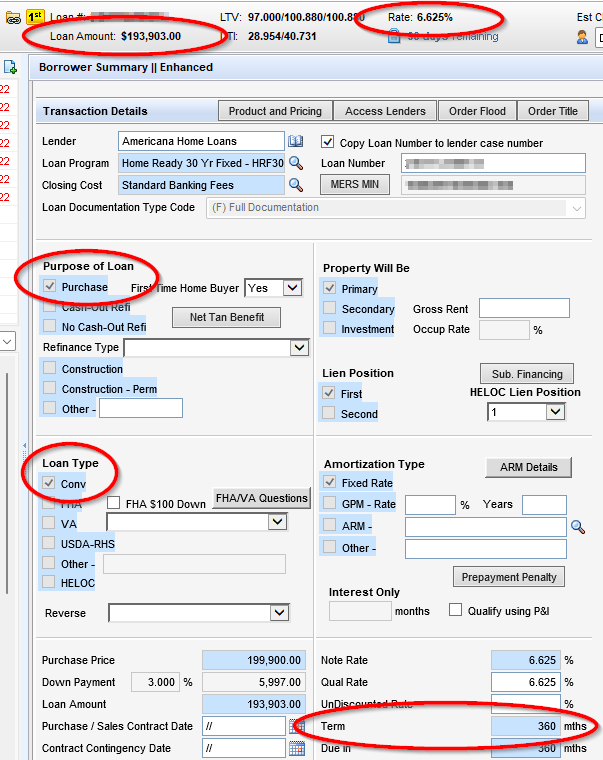Click the new document icon in the left panel
Screen dimensions: 603x760
point(10,67)
